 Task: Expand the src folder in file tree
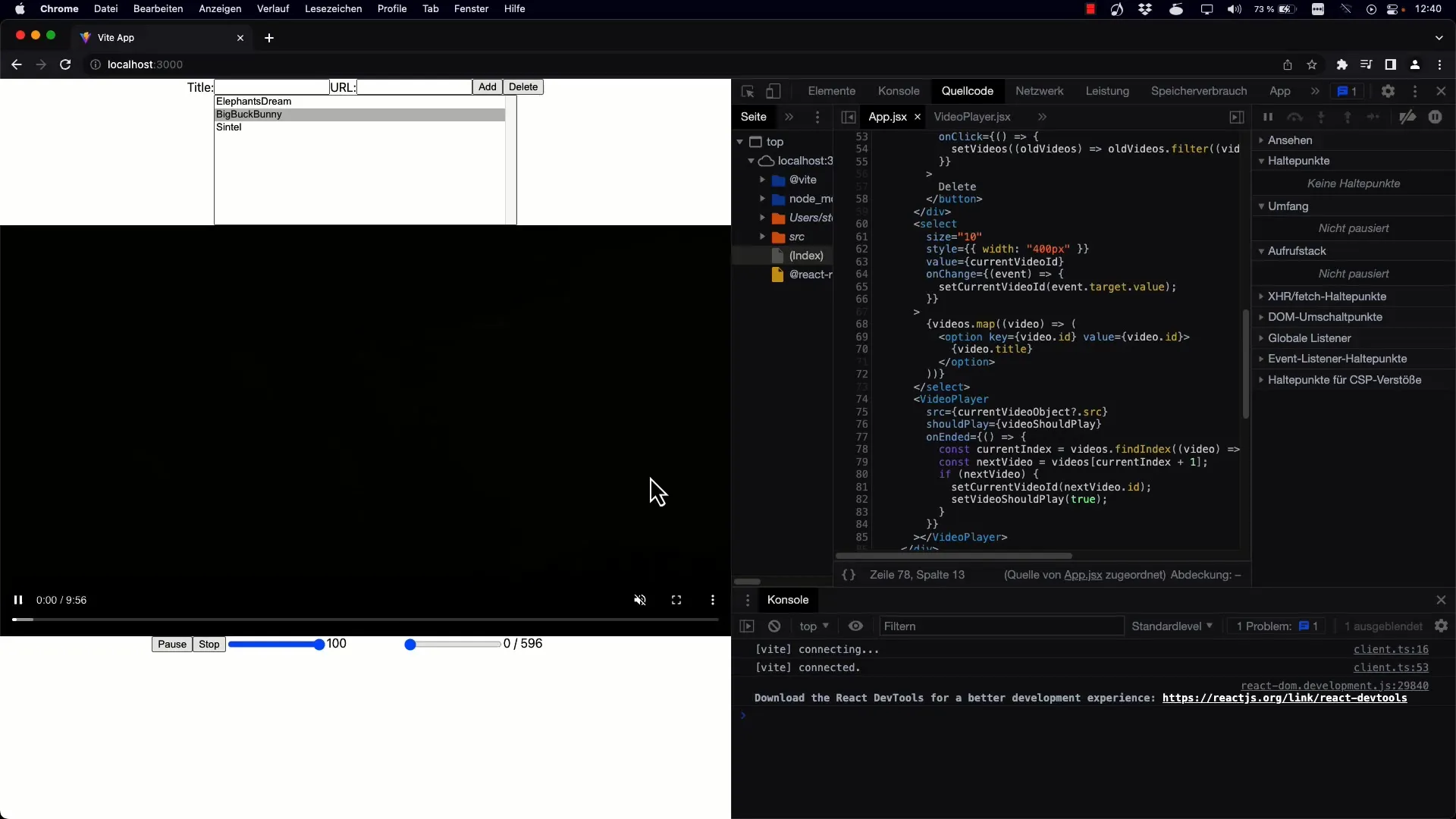click(x=764, y=237)
